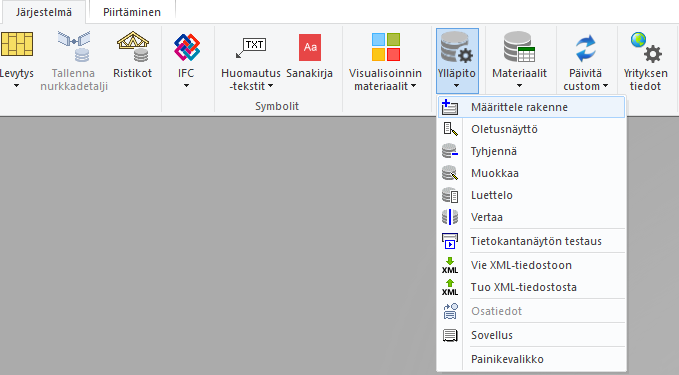Click the Tyhjennä database minus icon
Viewport: 679px width, 375px height.
pos(450,151)
